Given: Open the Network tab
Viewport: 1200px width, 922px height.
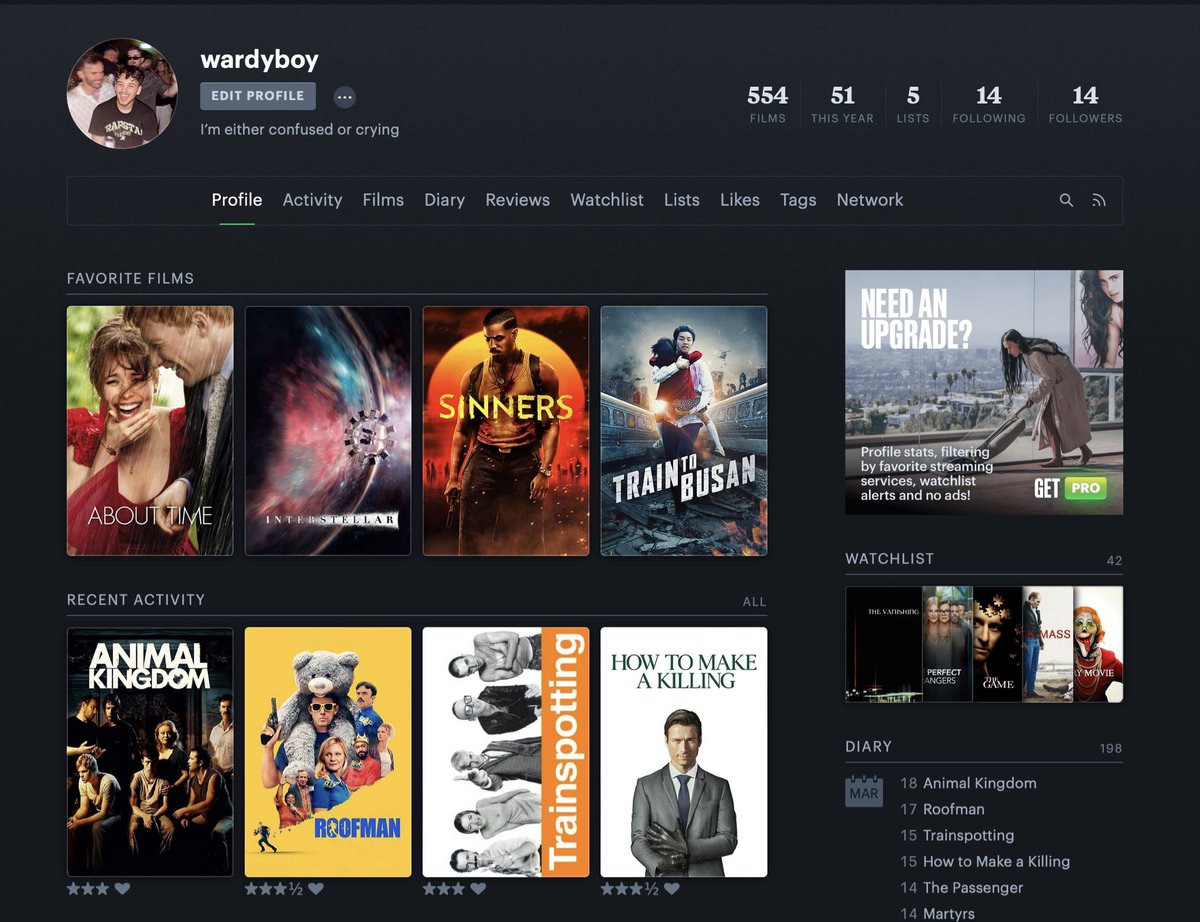Looking at the screenshot, I should [x=870, y=200].
